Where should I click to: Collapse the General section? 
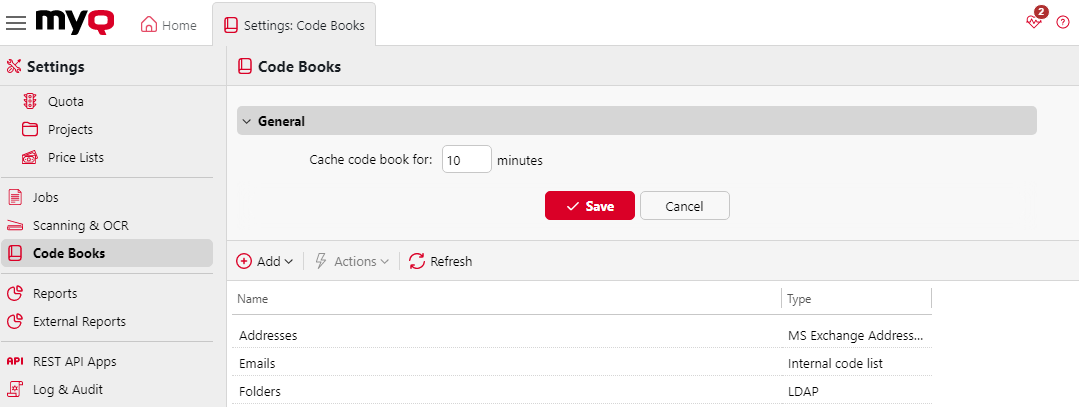tap(247, 121)
